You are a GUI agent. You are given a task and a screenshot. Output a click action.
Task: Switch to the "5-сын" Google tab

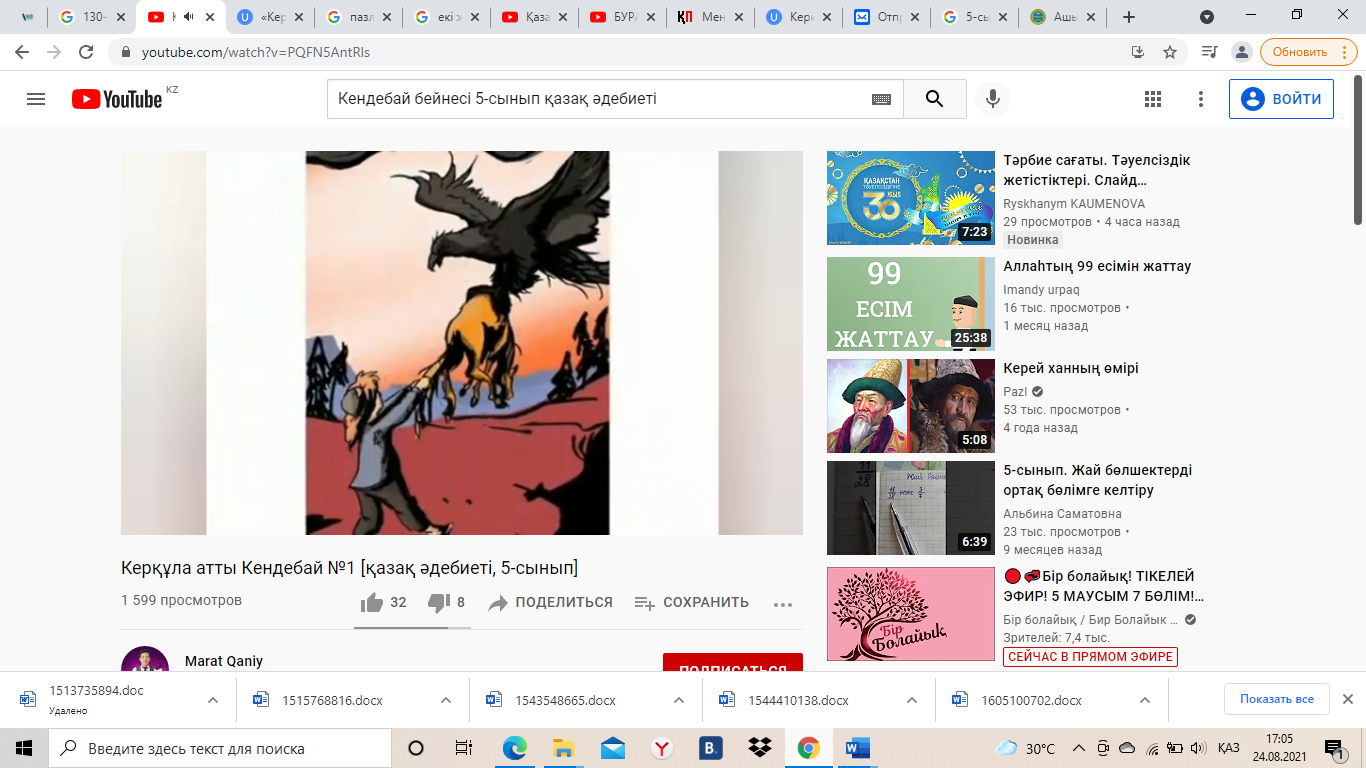pyautogui.click(x=975, y=17)
